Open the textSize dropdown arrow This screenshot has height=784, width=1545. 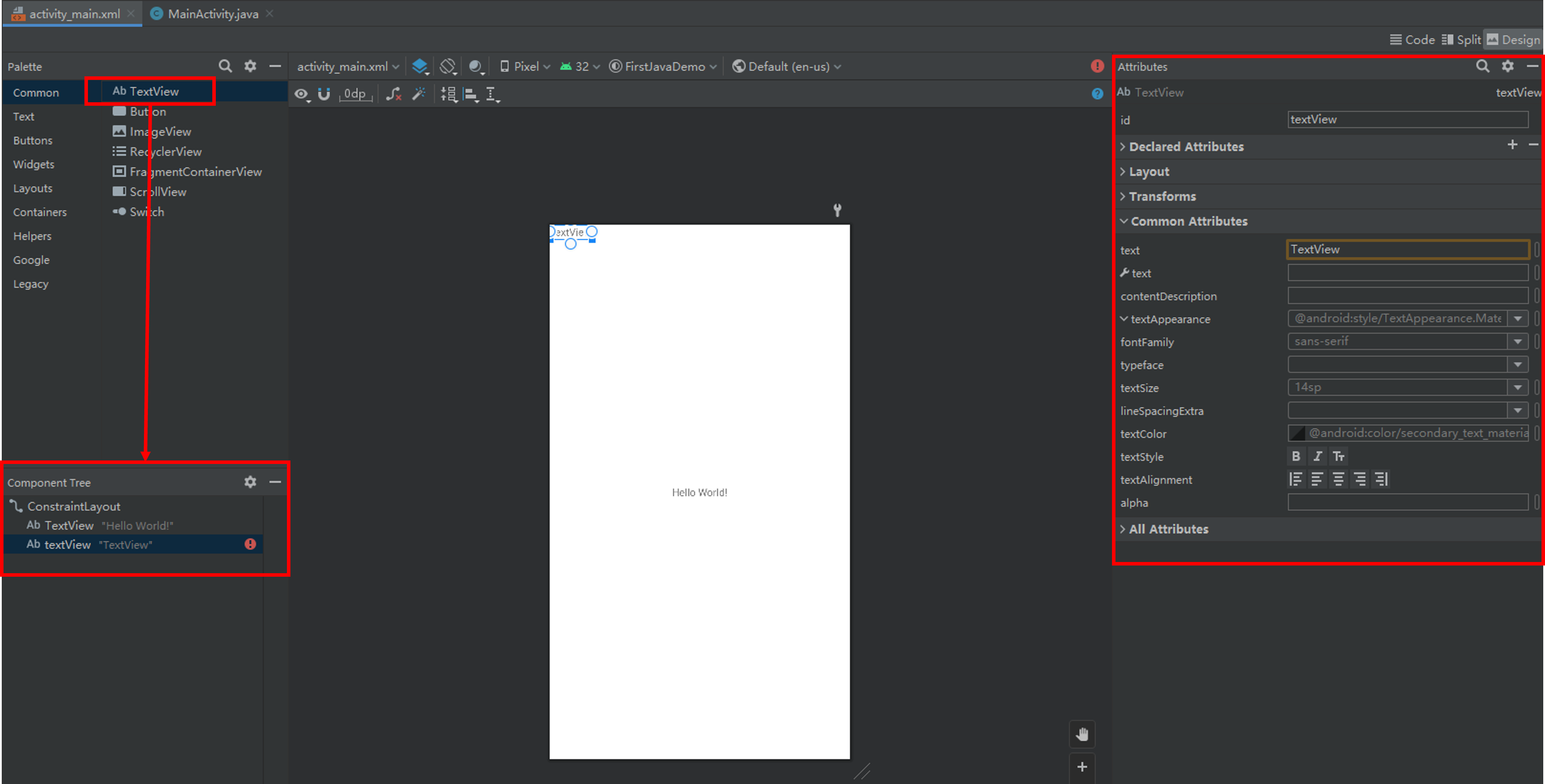coord(1517,387)
